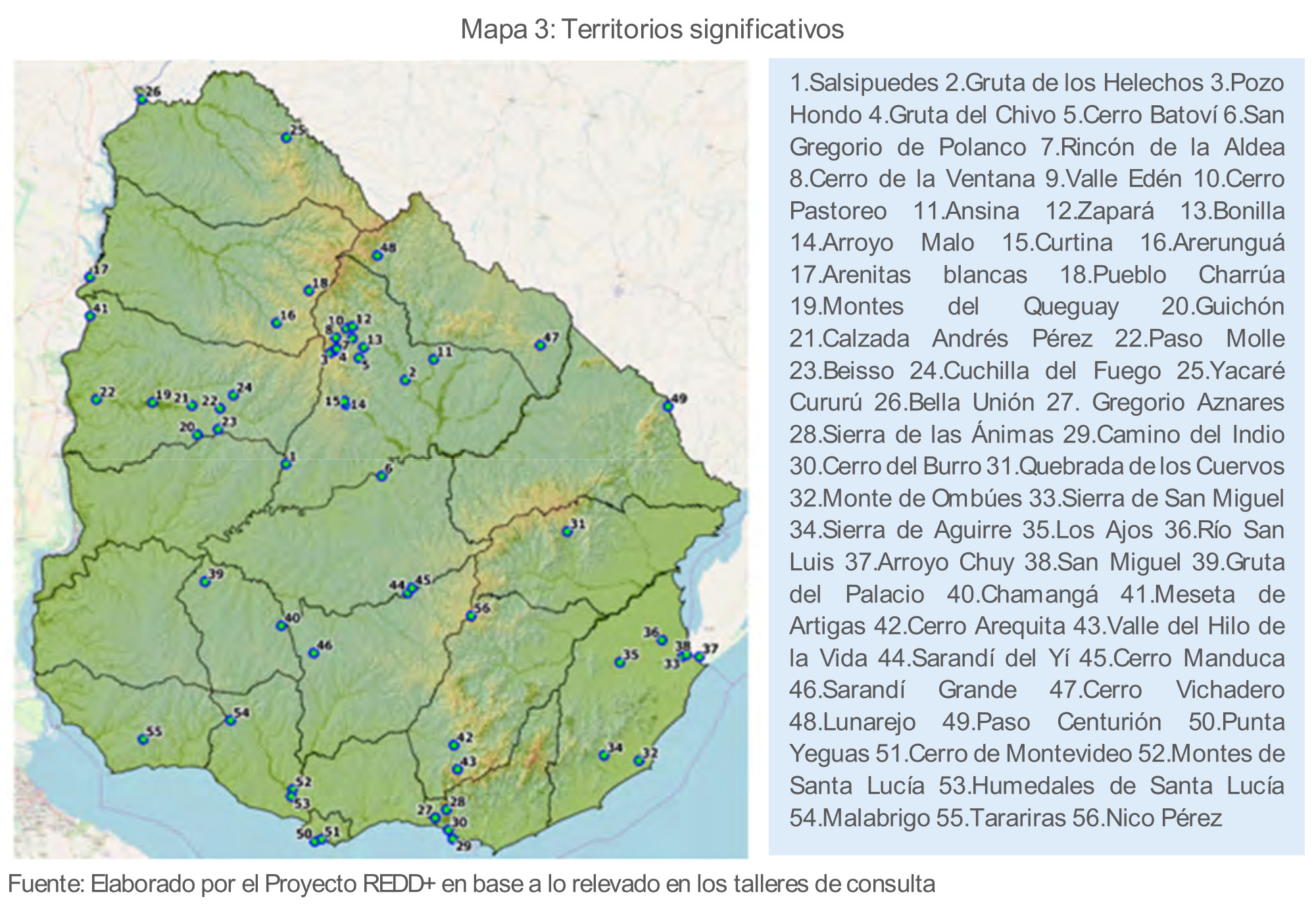
Task: Select the marker labeled 36
Action: pos(662,640)
